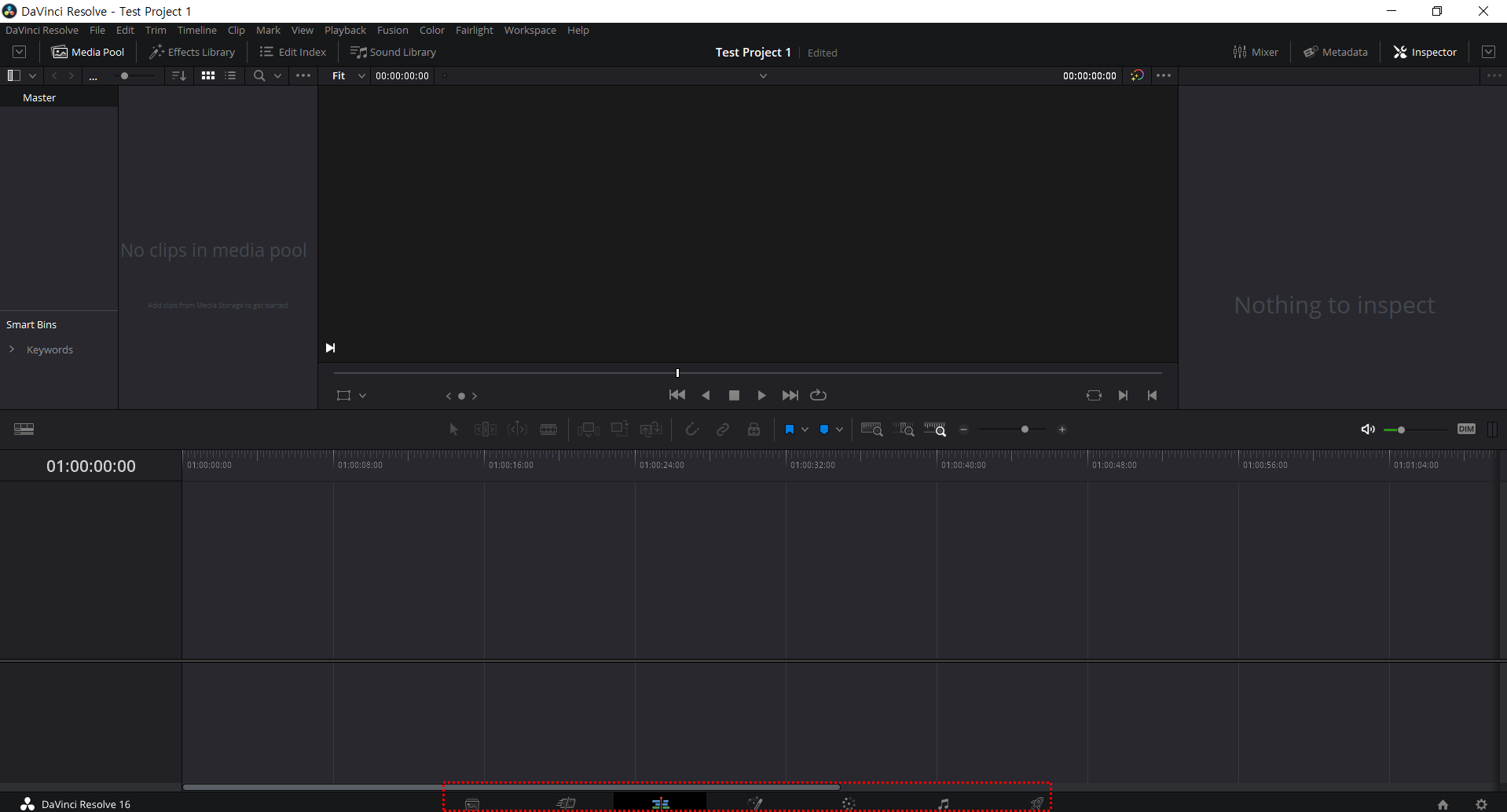
Task: Expand Keywords smart bin
Action: point(12,349)
